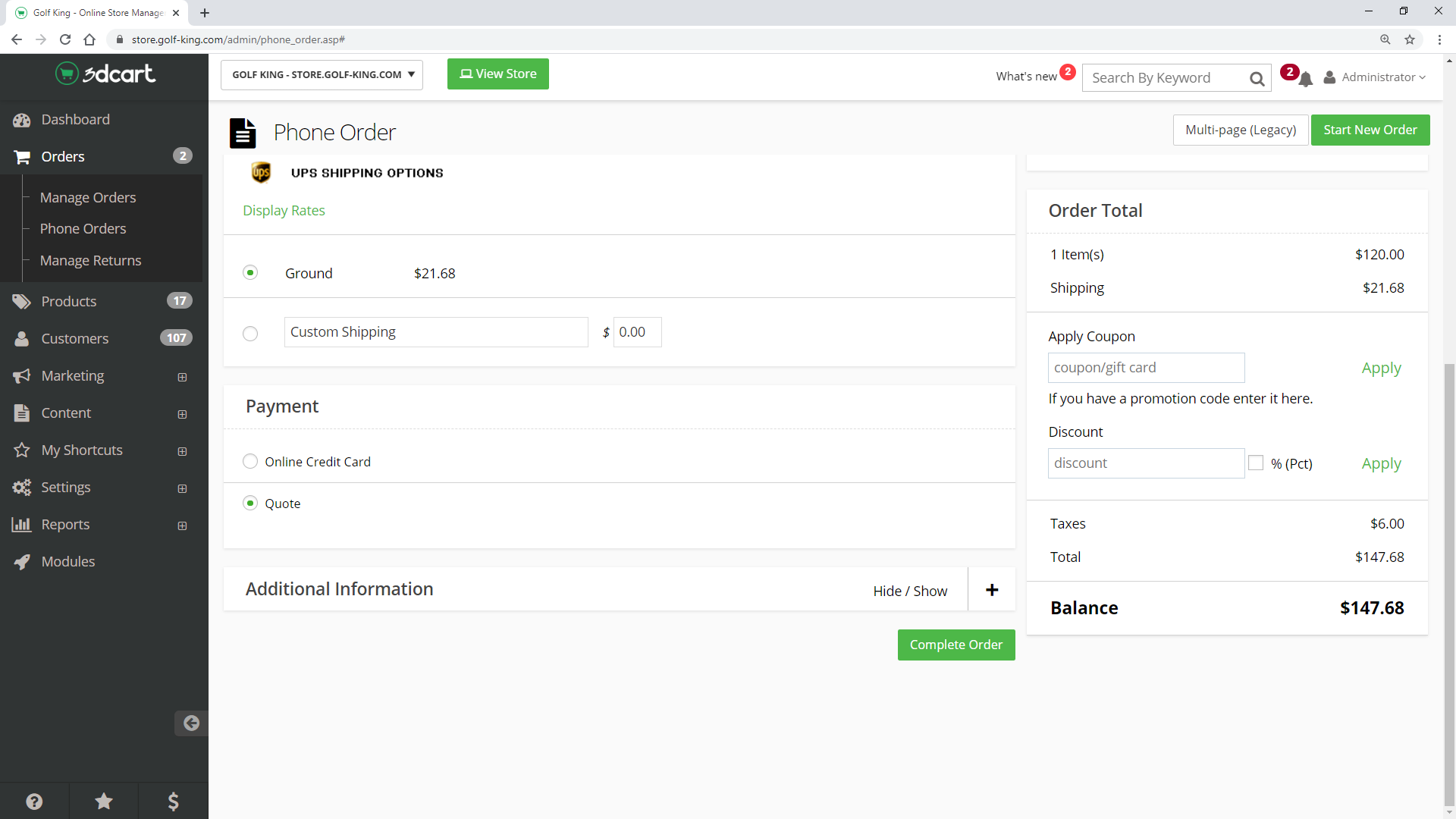1456x819 pixels.
Task: Click the Modules rocket icon
Action: [22, 562]
